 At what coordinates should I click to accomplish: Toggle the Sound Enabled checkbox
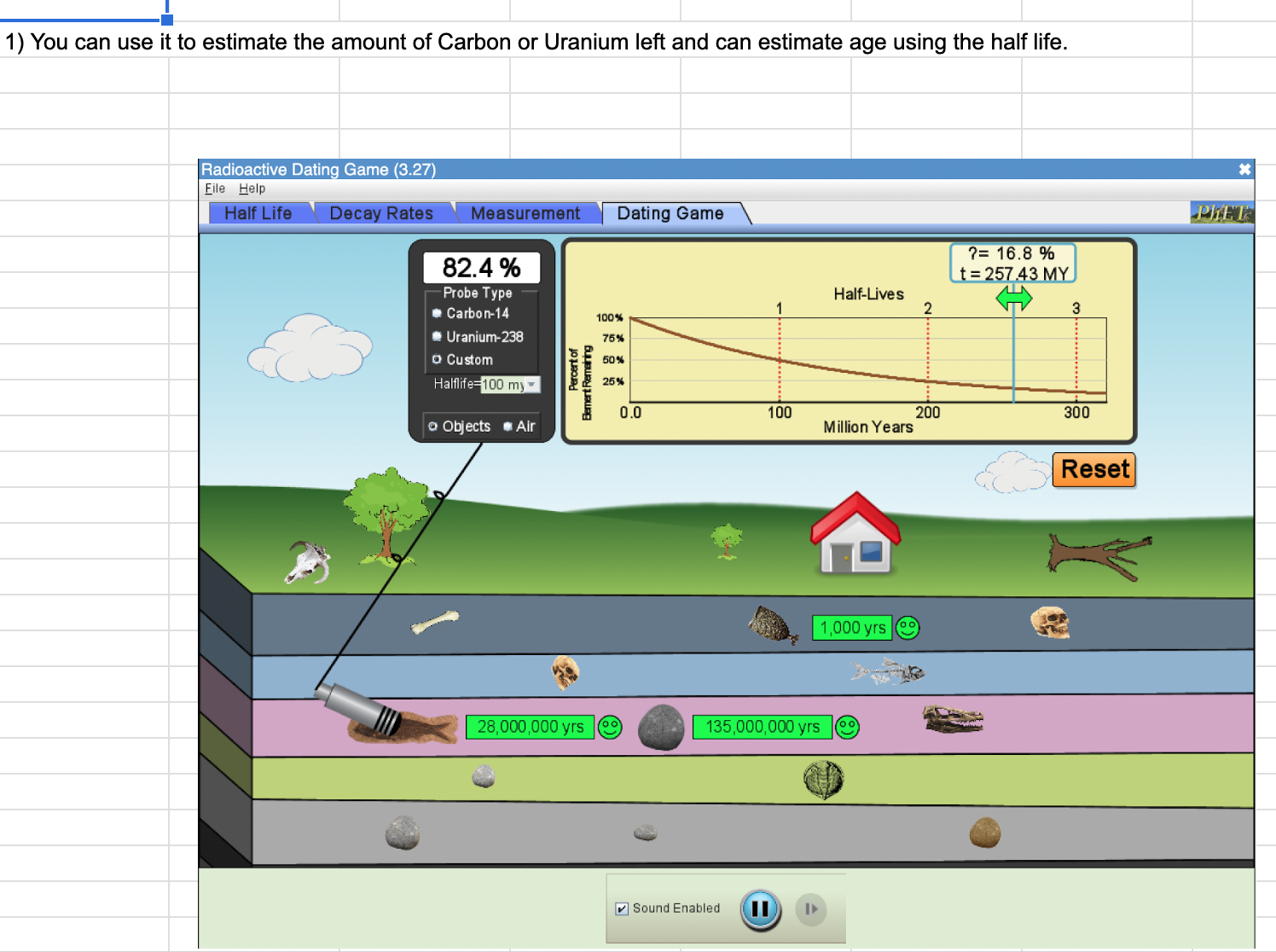[x=622, y=908]
